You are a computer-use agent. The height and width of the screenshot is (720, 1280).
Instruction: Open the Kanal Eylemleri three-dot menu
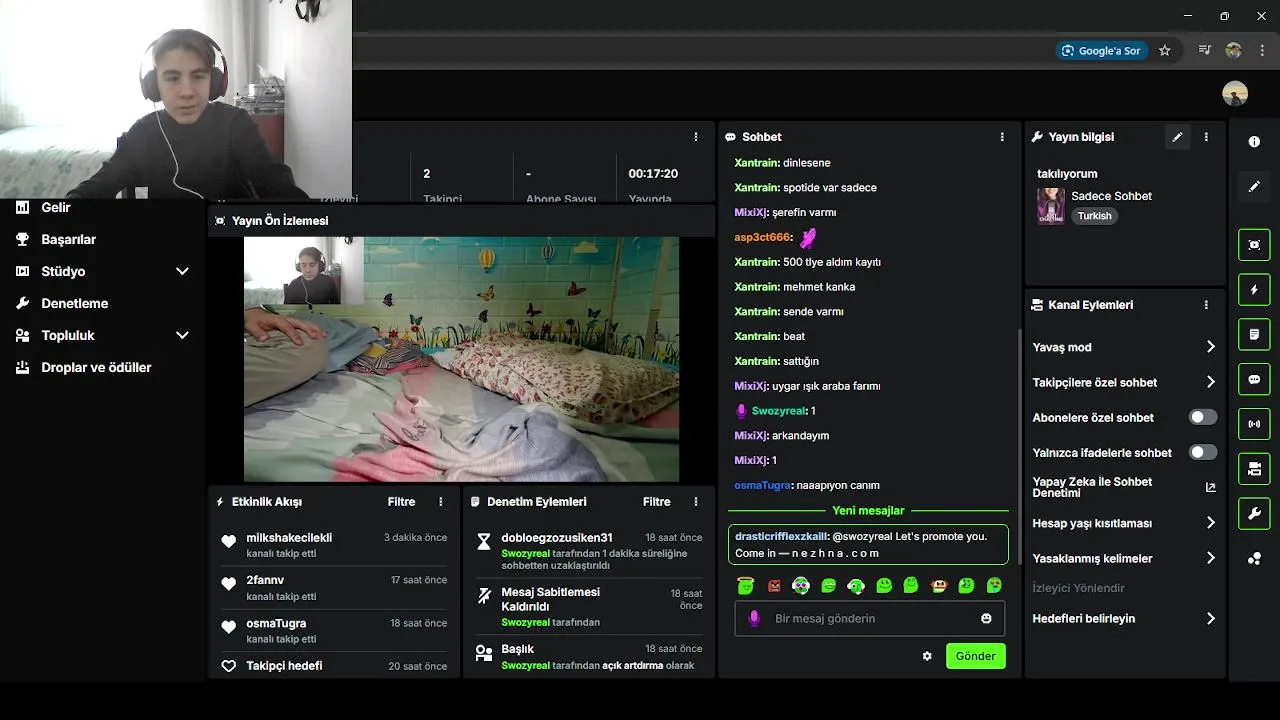1206,305
